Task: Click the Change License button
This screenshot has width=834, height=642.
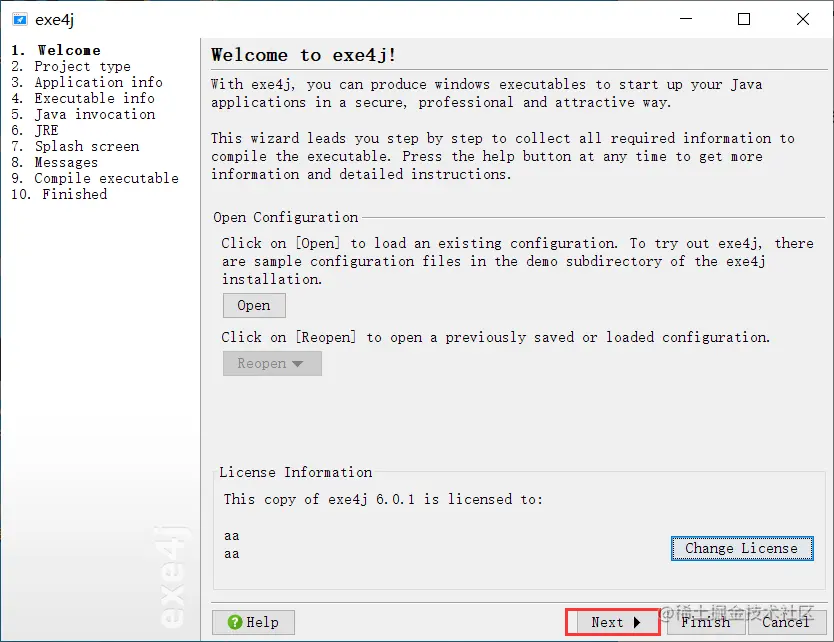Action: pos(742,548)
